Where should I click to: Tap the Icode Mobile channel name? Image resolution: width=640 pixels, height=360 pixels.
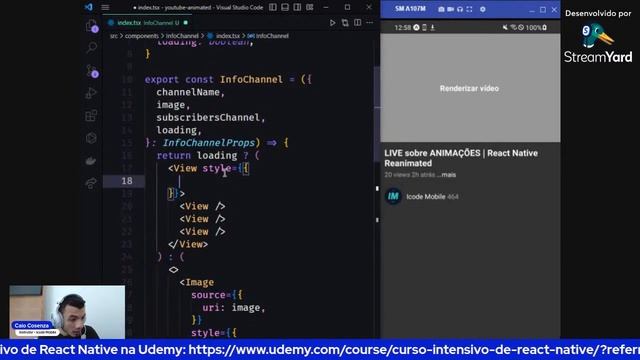point(426,197)
